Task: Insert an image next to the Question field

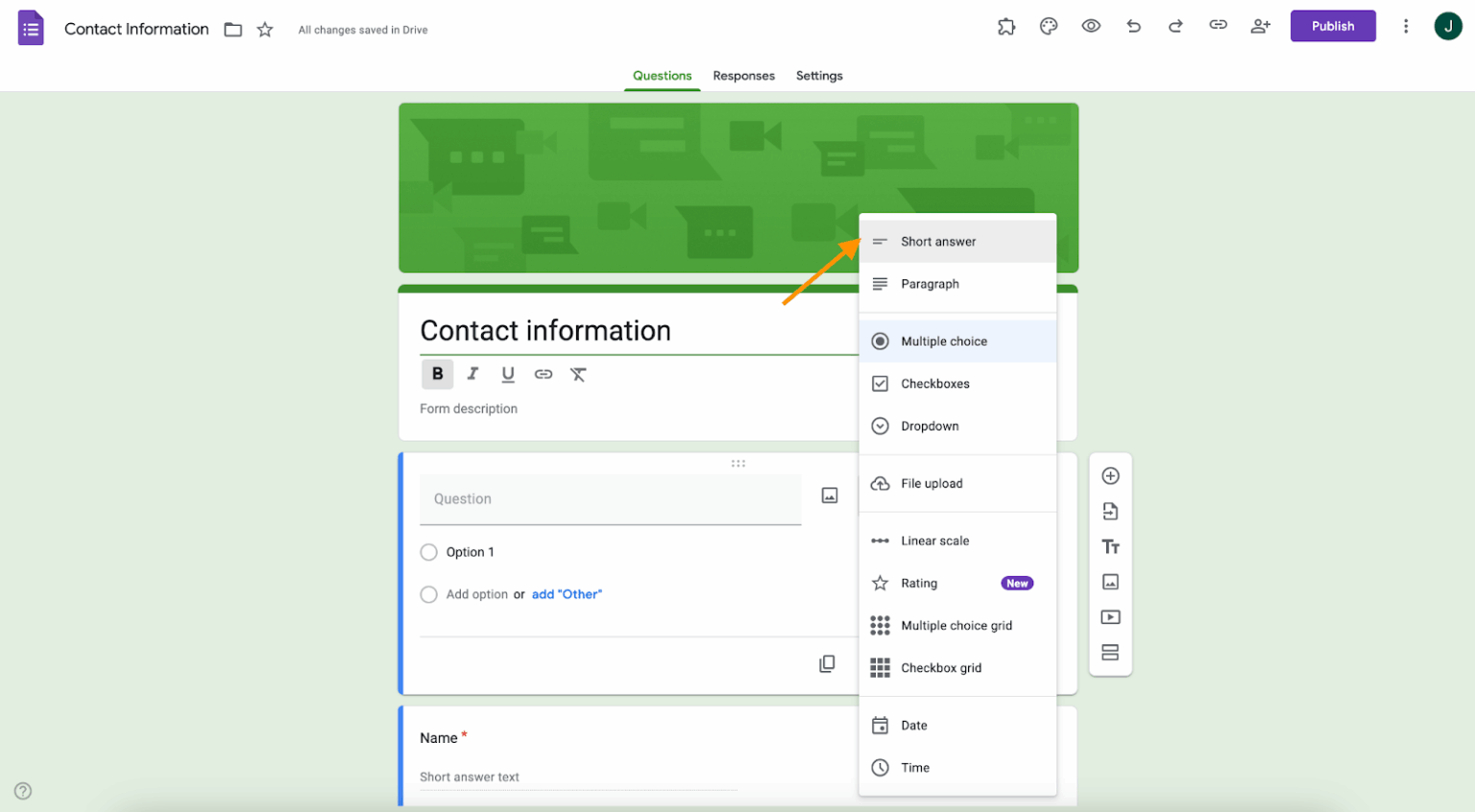Action: pyautogui.click(x=829, y=495)
